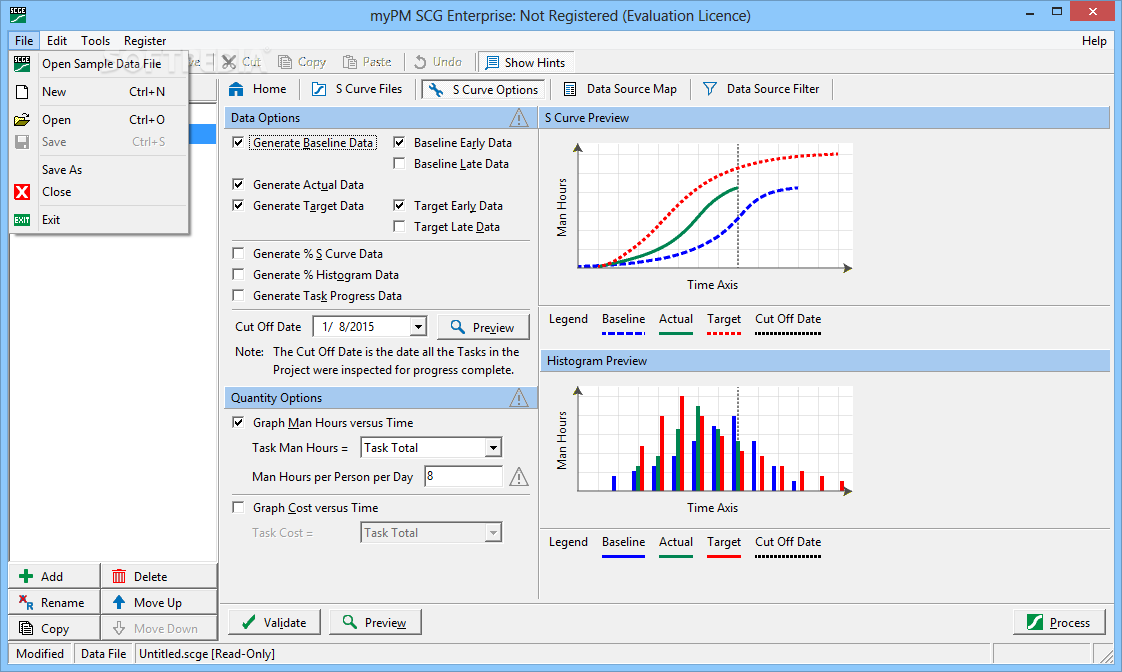Click blue Baseline swatch in S Curve legend
The width and height of the screenshot is (1122, 672).
coord(623,333)
